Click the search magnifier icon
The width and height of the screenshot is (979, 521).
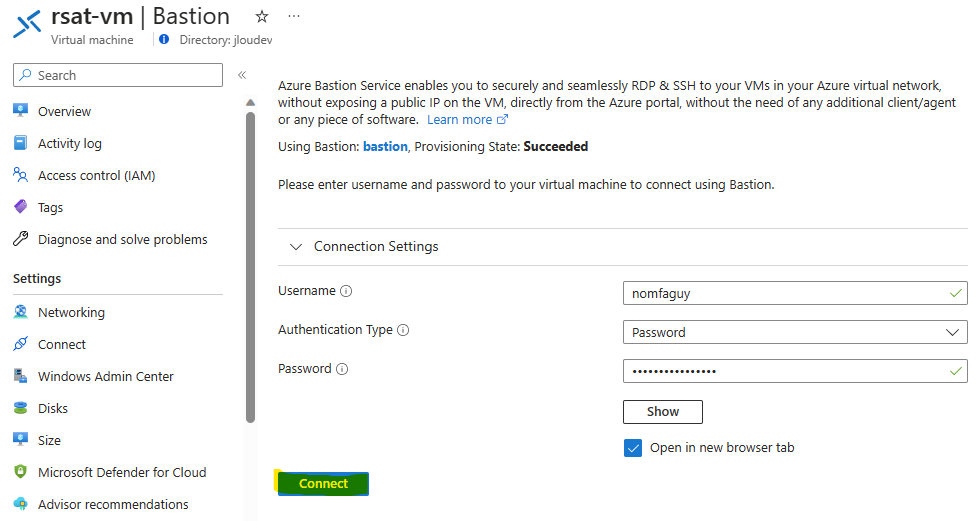coord(25,75)
